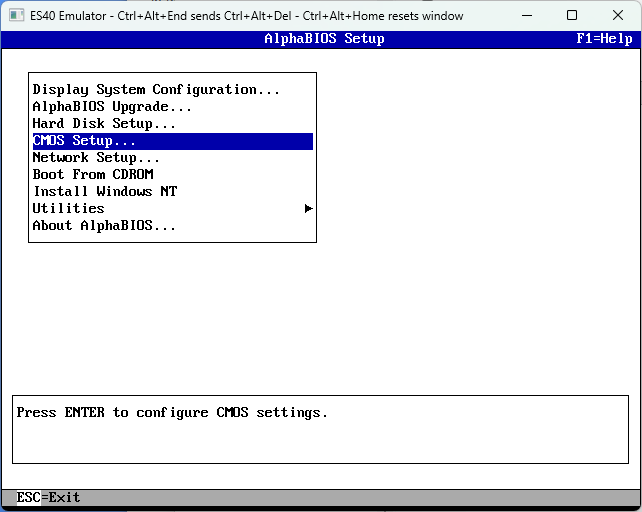This screenshot has height=512, width=642.
Task: Select Network Setup menu entry
Action: tap(172, 158)
